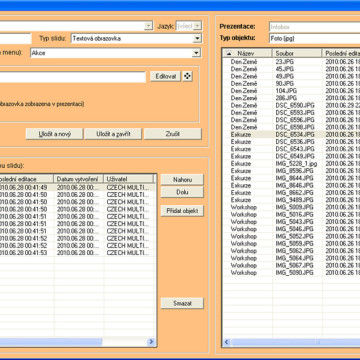Select the row with file IMG_9489.JPG
This screenshot has height=360, width=360.
coord(292,200)
